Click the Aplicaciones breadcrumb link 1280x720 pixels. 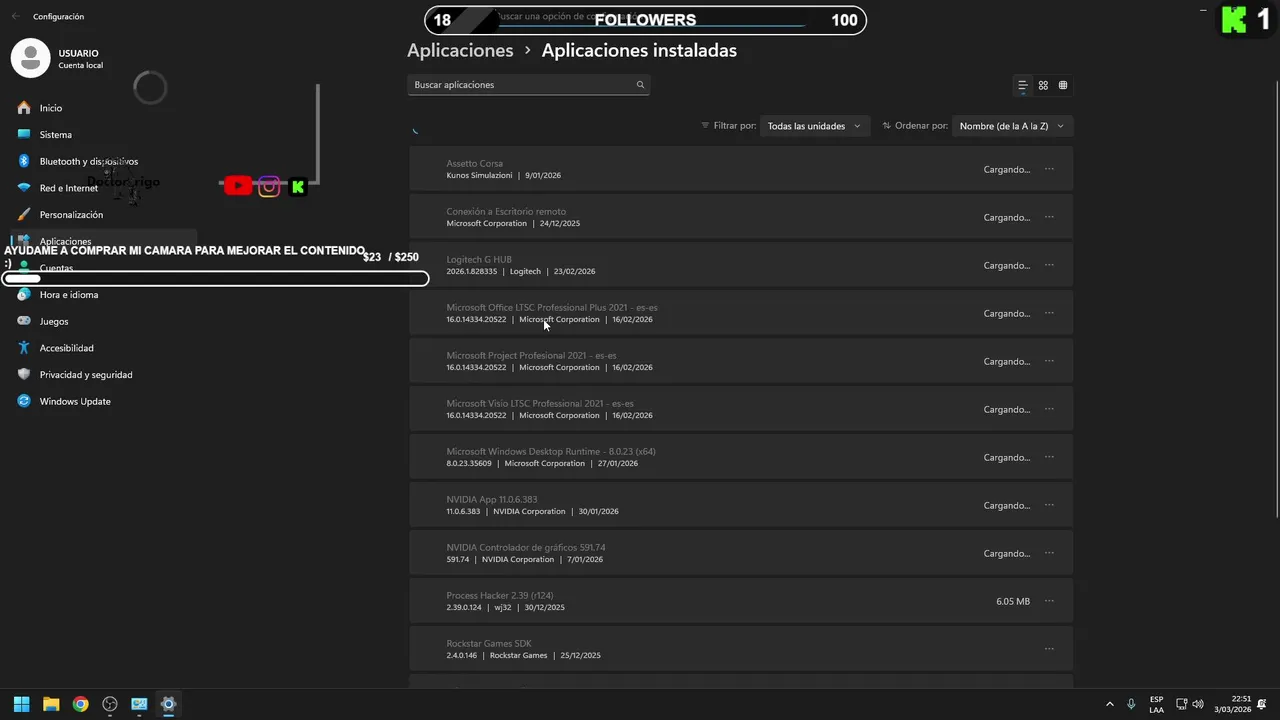(460, 51)
